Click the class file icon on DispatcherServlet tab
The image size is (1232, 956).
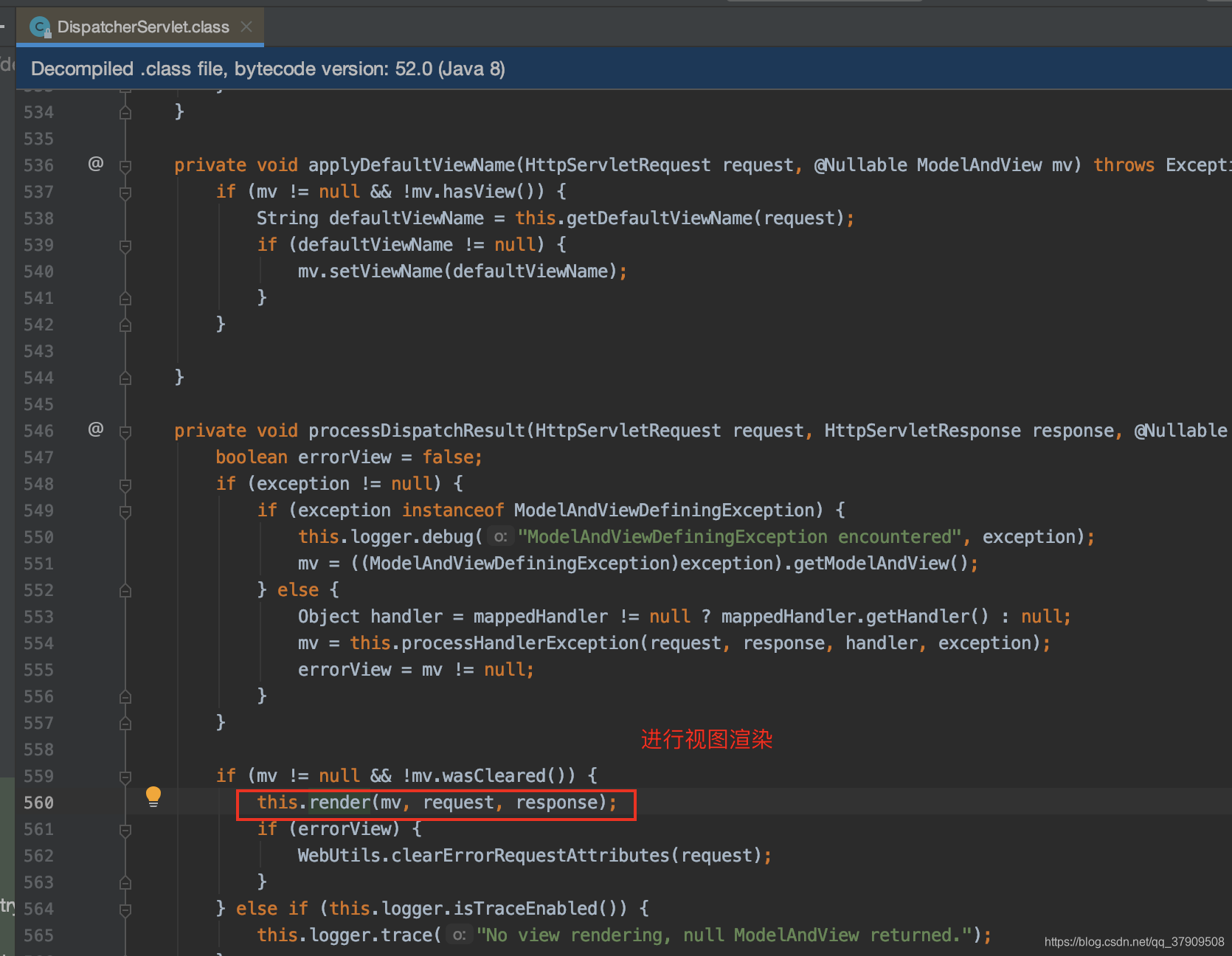point(40,27)
